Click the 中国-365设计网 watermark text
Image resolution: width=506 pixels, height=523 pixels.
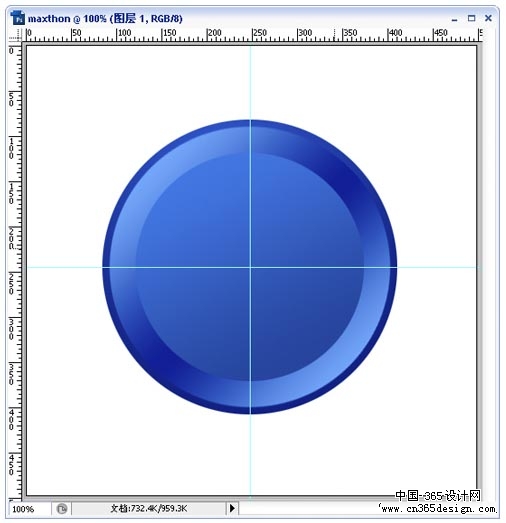(438, 496)
